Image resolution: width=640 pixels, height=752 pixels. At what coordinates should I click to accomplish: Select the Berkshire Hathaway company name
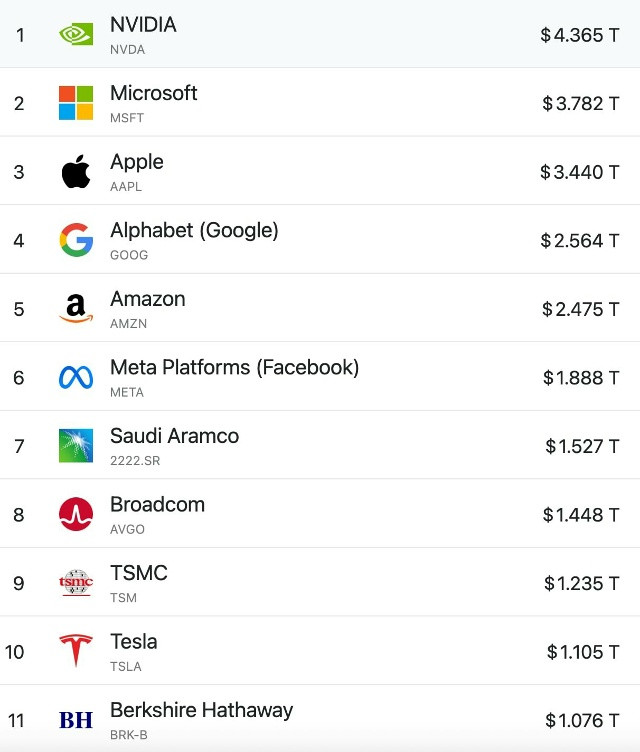coord(201,710)
